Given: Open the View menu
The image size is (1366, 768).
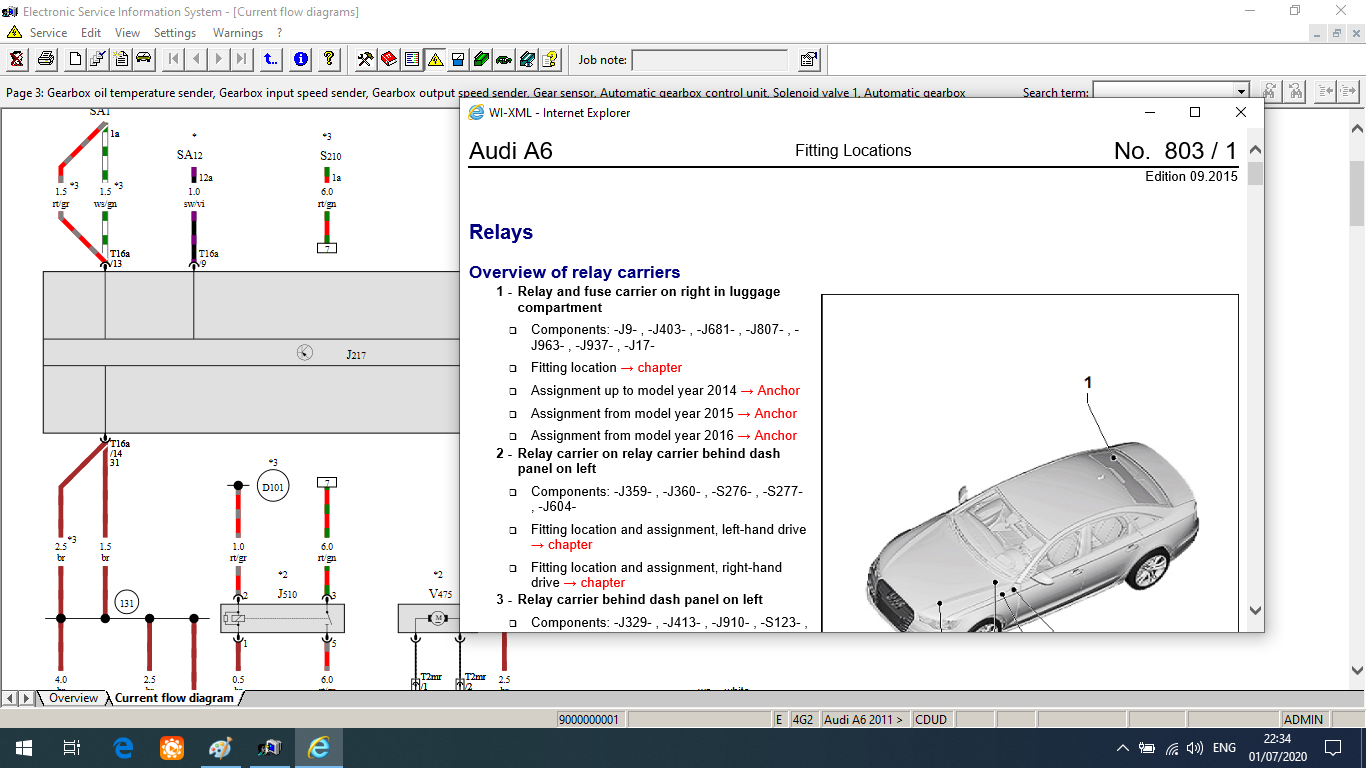Looking at the screenshot, I should click(127, 32).
